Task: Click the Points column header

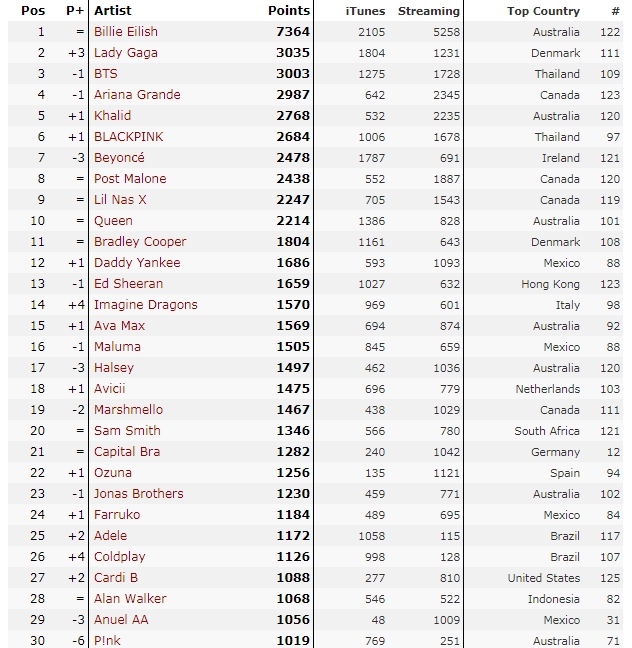Action: coord(289,11)
